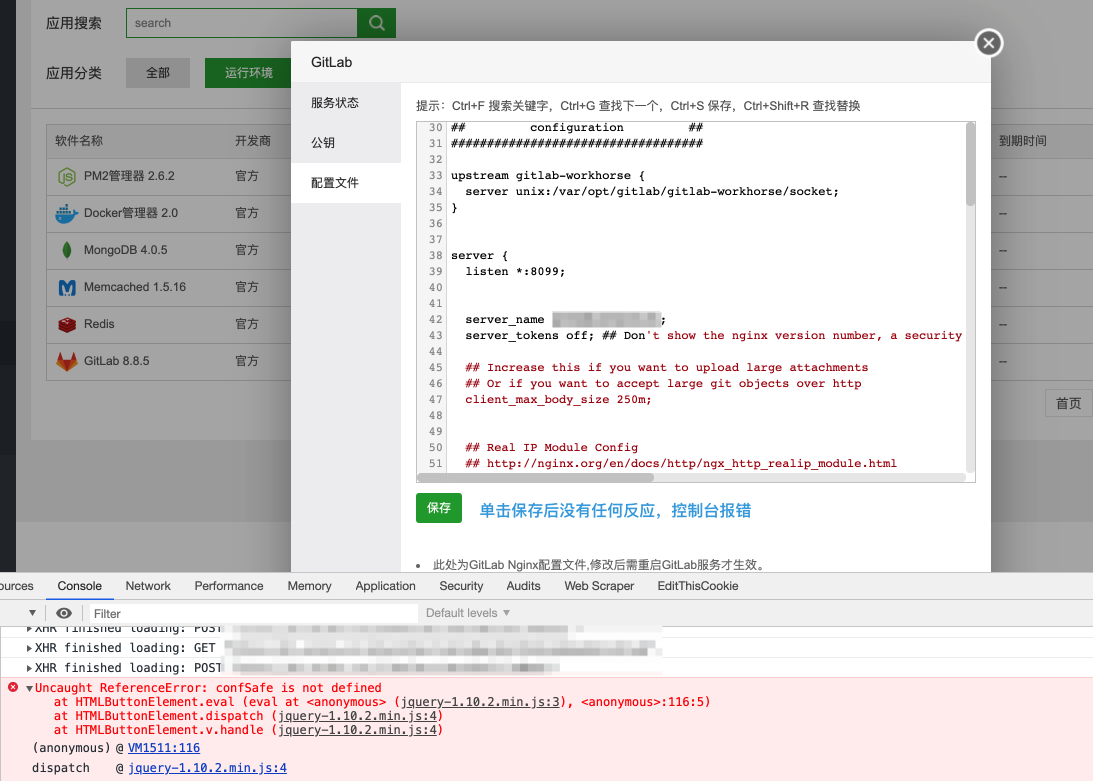
Task: Open the jquery-1.10.2.min.js:3 eval link
Action: click(480, 702)
